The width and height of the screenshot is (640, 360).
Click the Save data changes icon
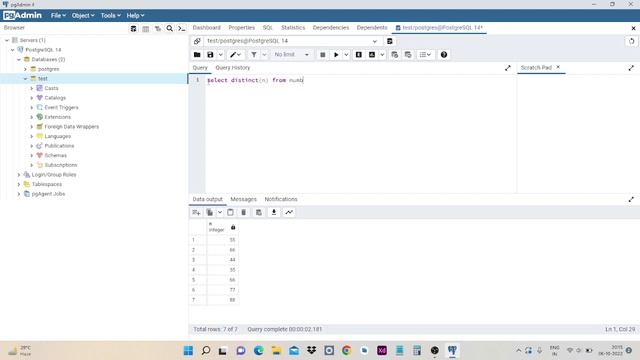click(259, 212)
